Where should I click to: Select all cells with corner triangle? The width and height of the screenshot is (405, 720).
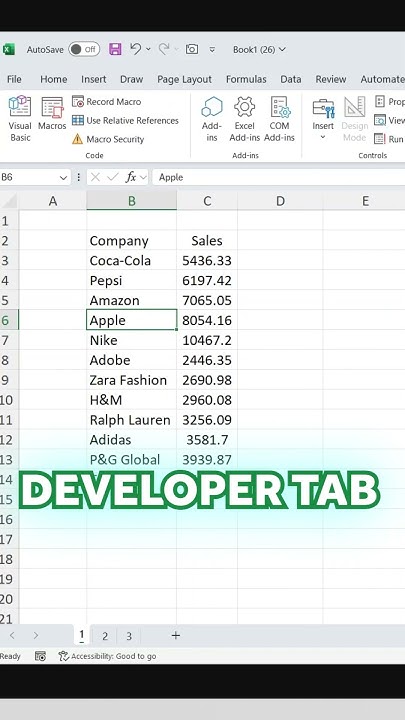coord(9,201)
